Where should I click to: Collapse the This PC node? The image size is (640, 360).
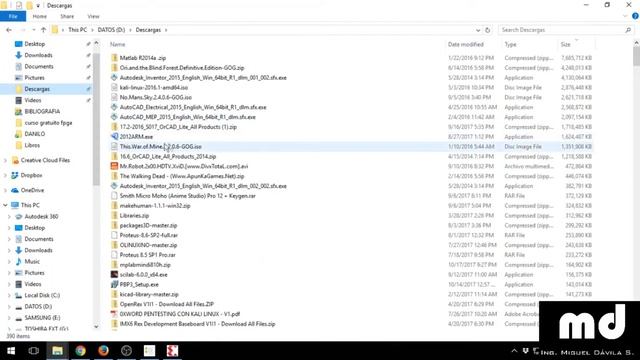(x=5, y=205)
